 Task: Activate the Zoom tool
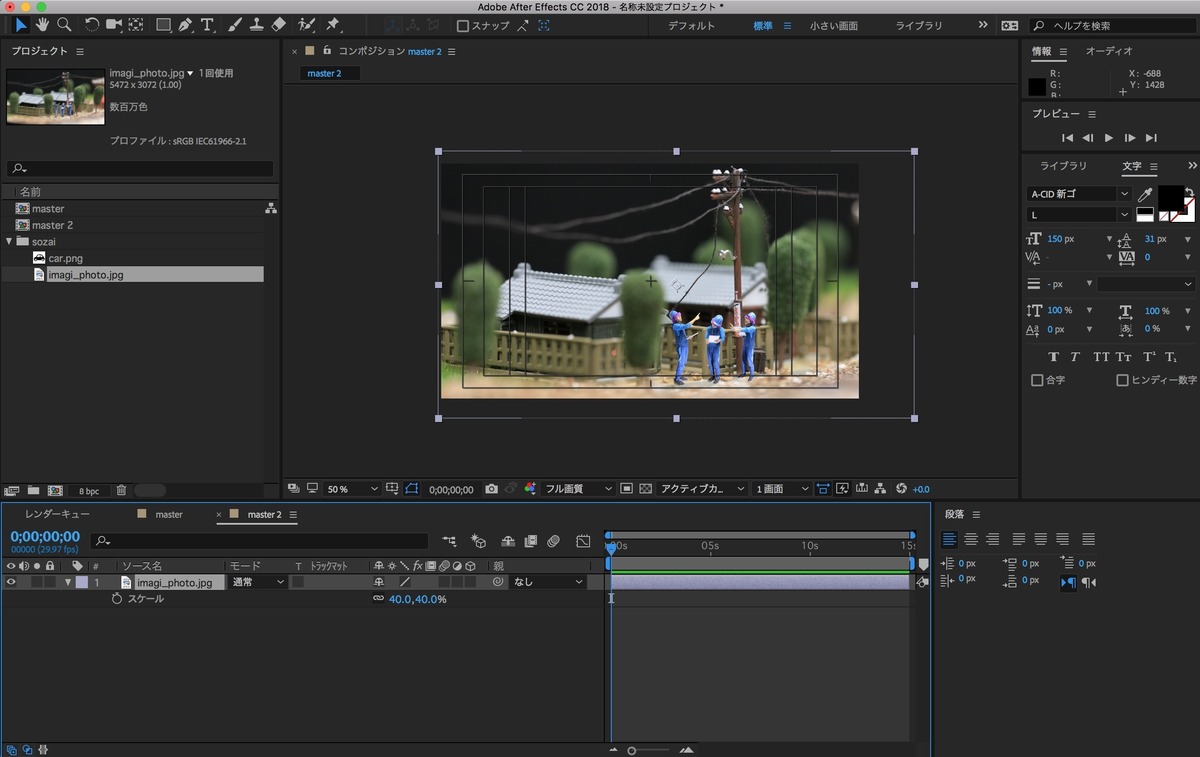64,25
